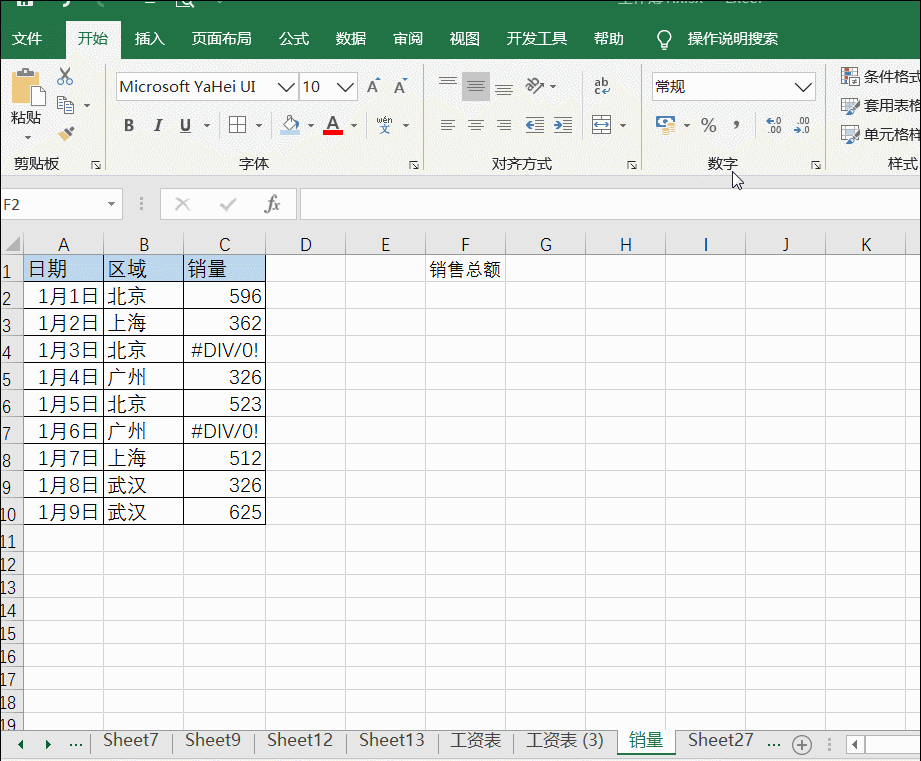Screen dimensions: 921x761
Task: Open the number format dropdown 常规
Action: click(x=802, y=87)
